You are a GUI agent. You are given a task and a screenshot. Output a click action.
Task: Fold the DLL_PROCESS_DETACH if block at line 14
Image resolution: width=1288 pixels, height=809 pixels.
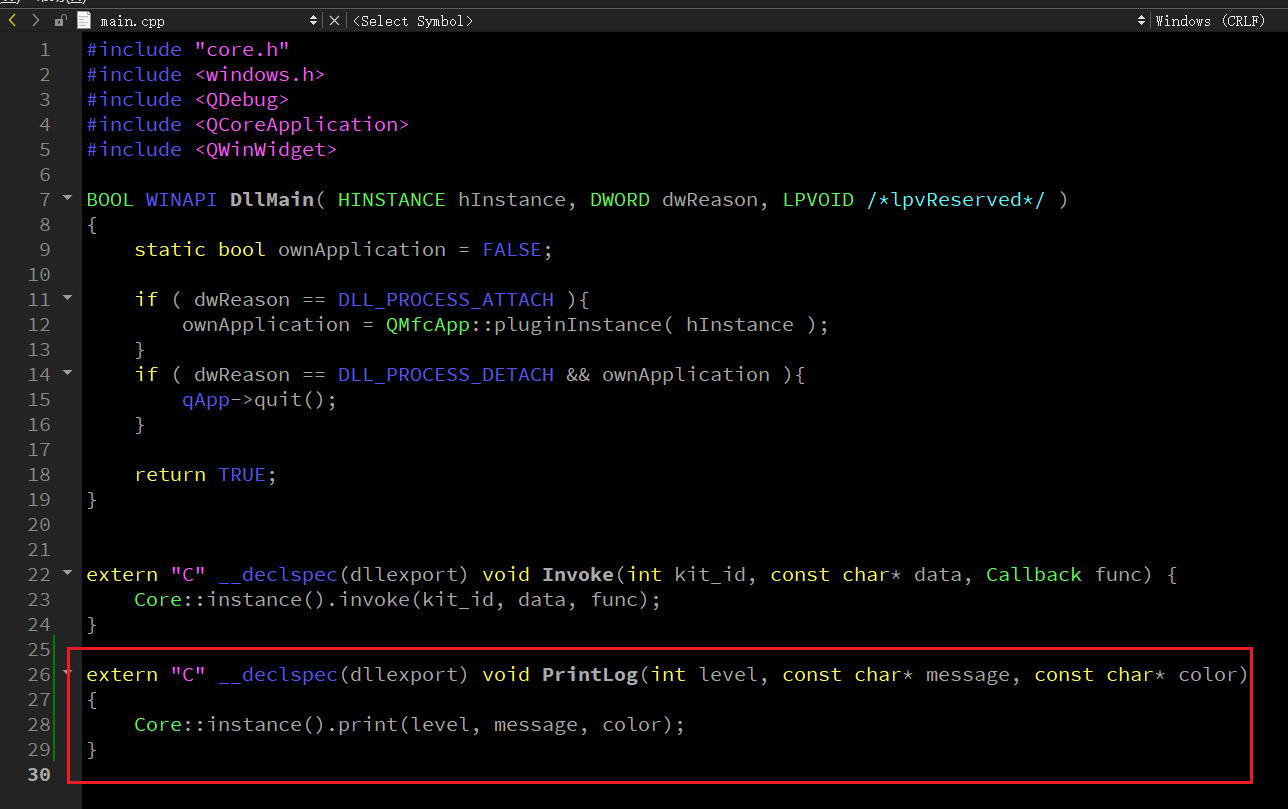click(x=68, y=373)
